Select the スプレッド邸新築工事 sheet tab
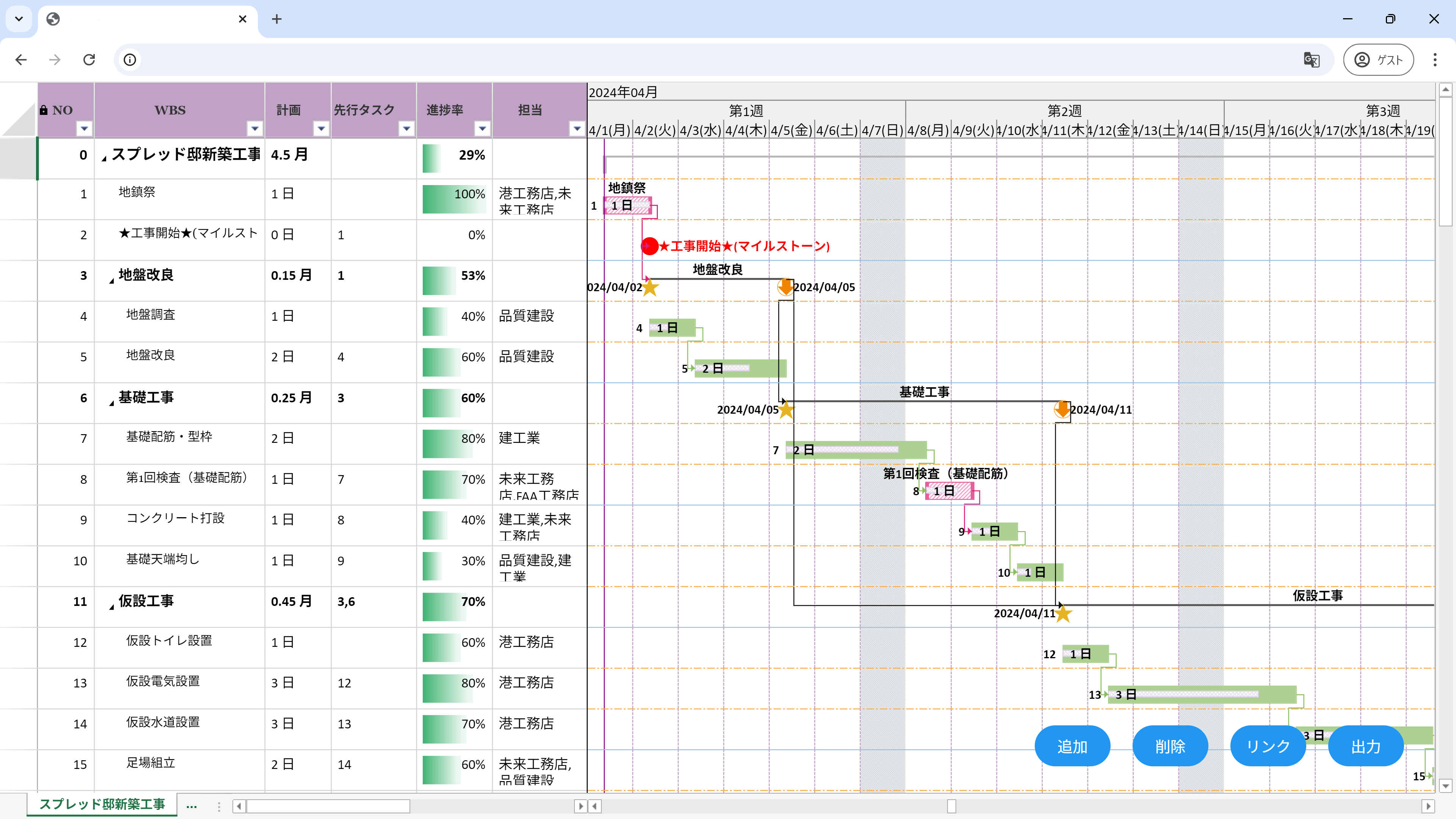The height and width of the screenshot is (819, 1456). [102, 804]
